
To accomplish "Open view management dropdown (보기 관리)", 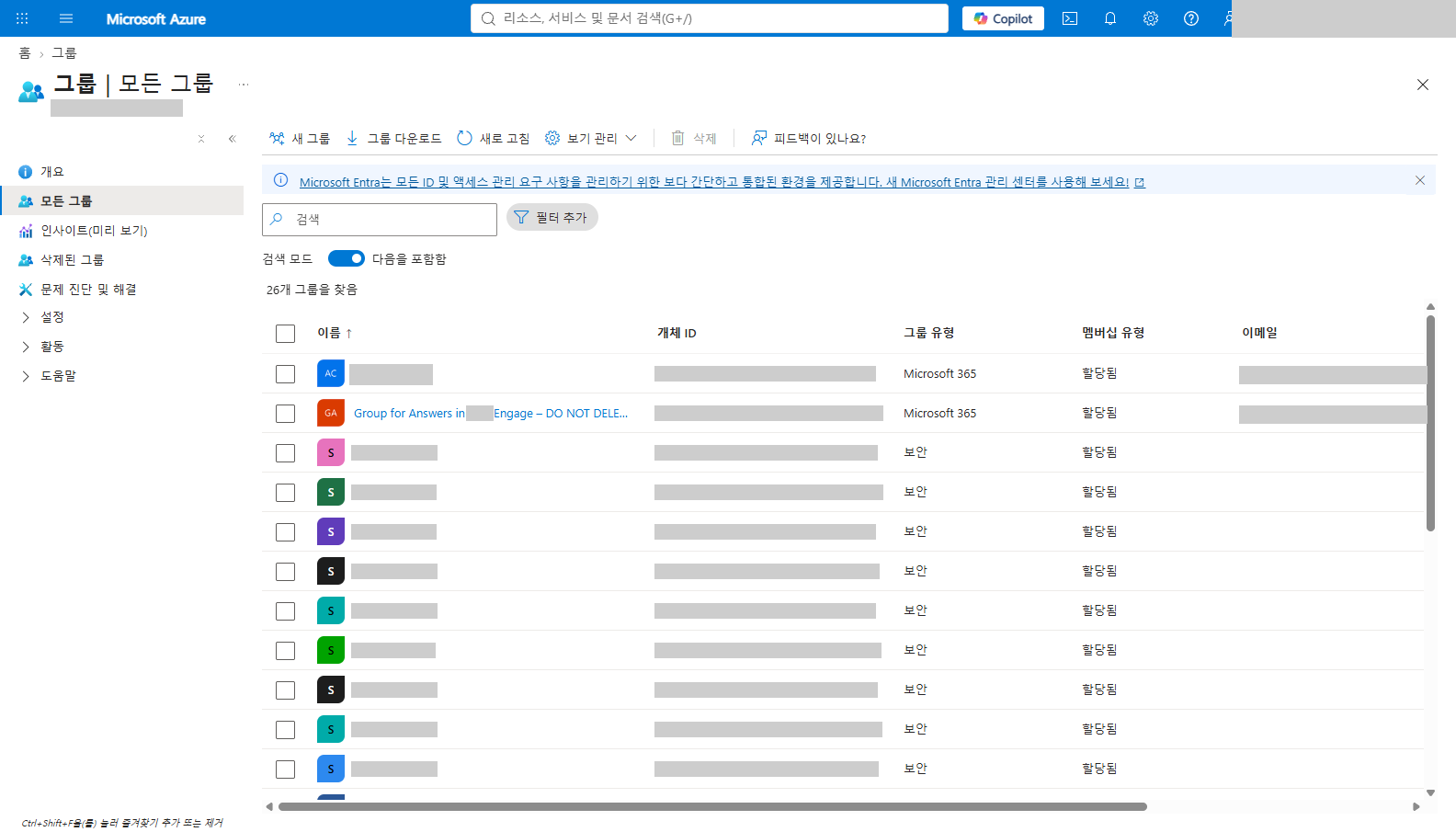I will 591,138.
